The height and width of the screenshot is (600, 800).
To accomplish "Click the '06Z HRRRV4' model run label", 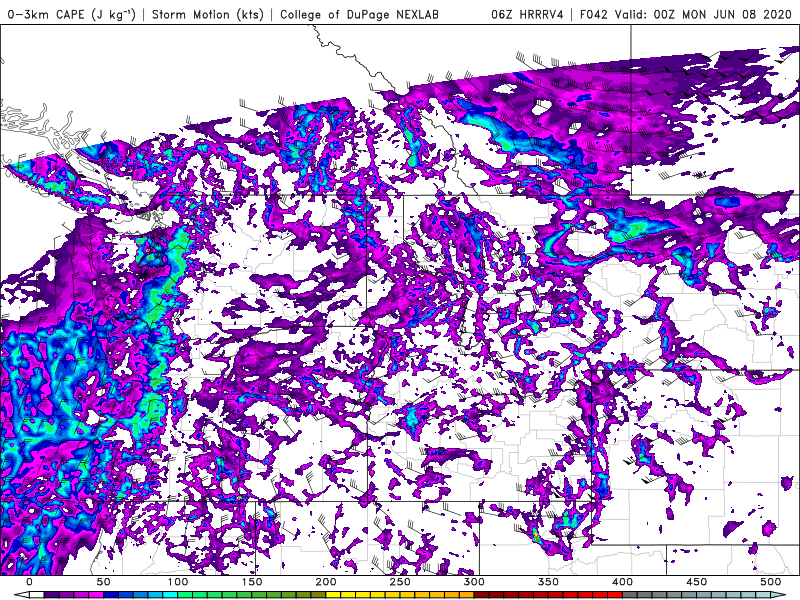I will click(x=527, y=14).
